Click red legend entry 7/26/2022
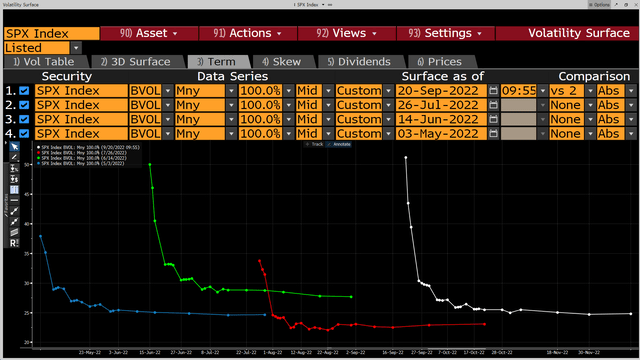 [x=82, y=153]
